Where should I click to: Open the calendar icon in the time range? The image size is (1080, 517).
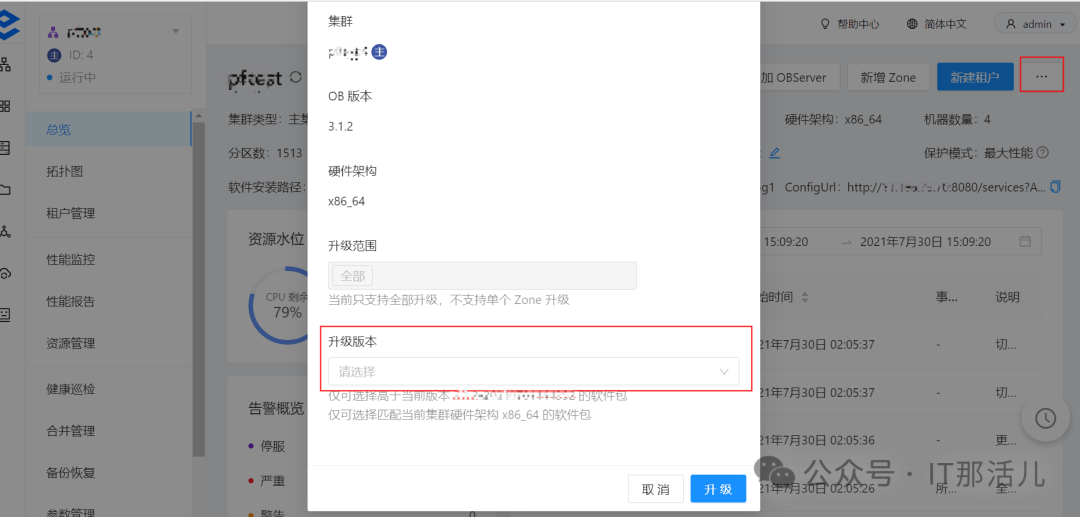point(1025,242)
